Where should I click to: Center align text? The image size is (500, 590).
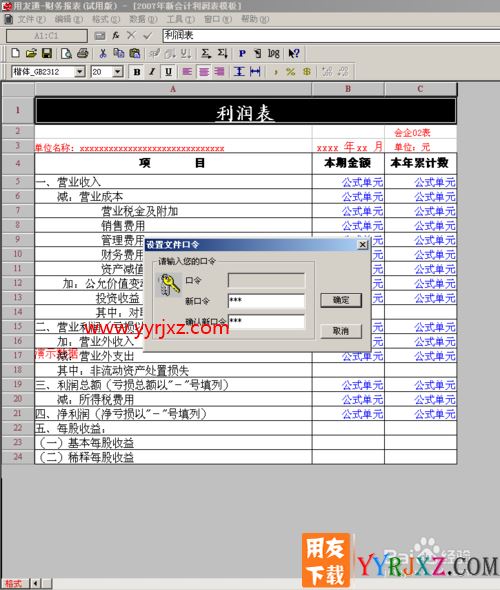pos(204,71)
